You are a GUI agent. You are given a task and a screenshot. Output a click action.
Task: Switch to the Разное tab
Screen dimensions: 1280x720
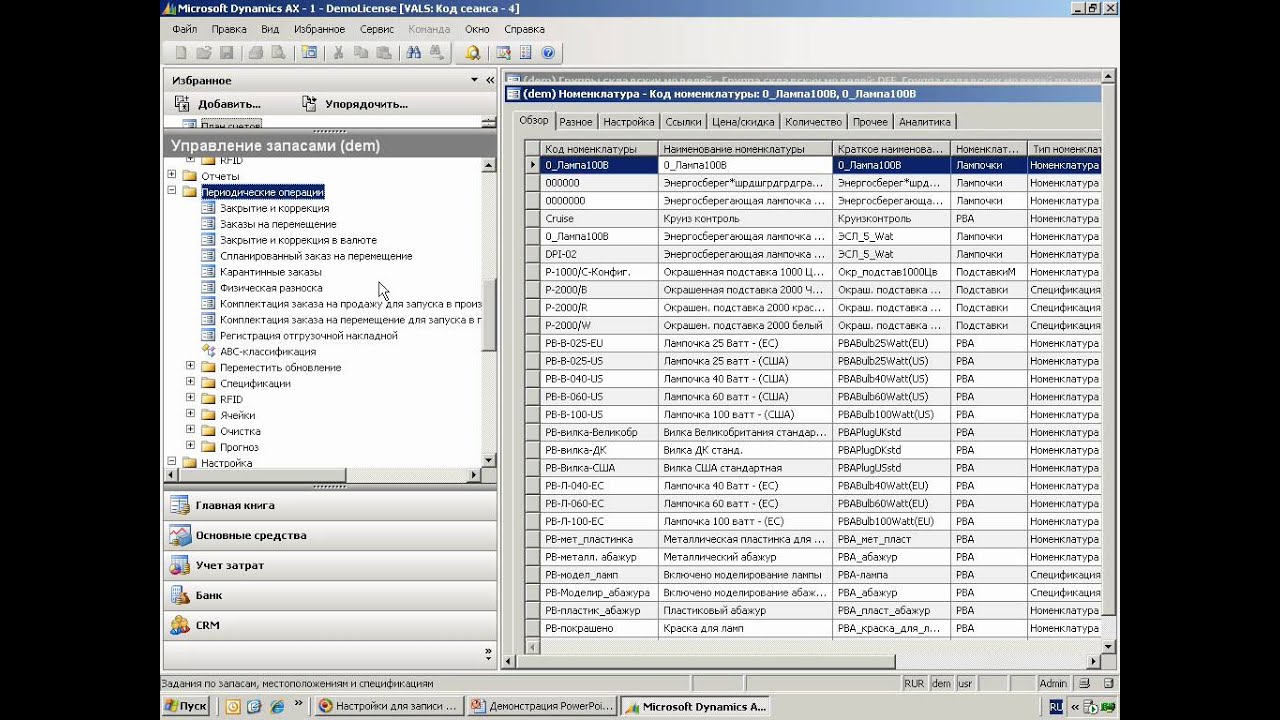pos(576,122)
